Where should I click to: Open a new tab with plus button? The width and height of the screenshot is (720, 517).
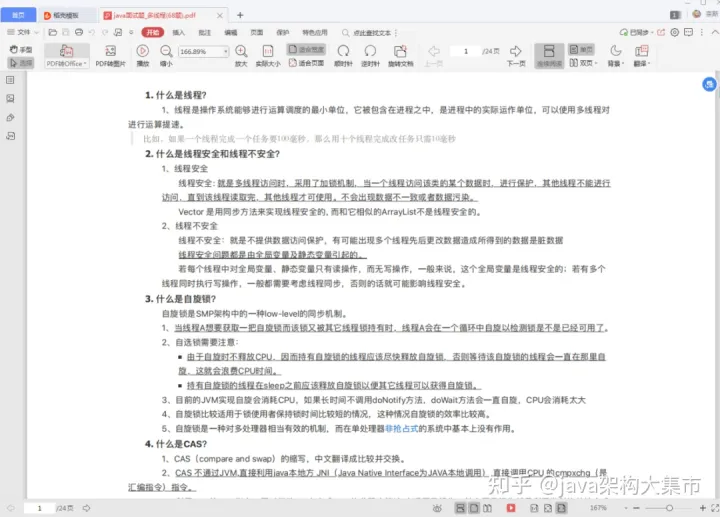coord(240,15)
